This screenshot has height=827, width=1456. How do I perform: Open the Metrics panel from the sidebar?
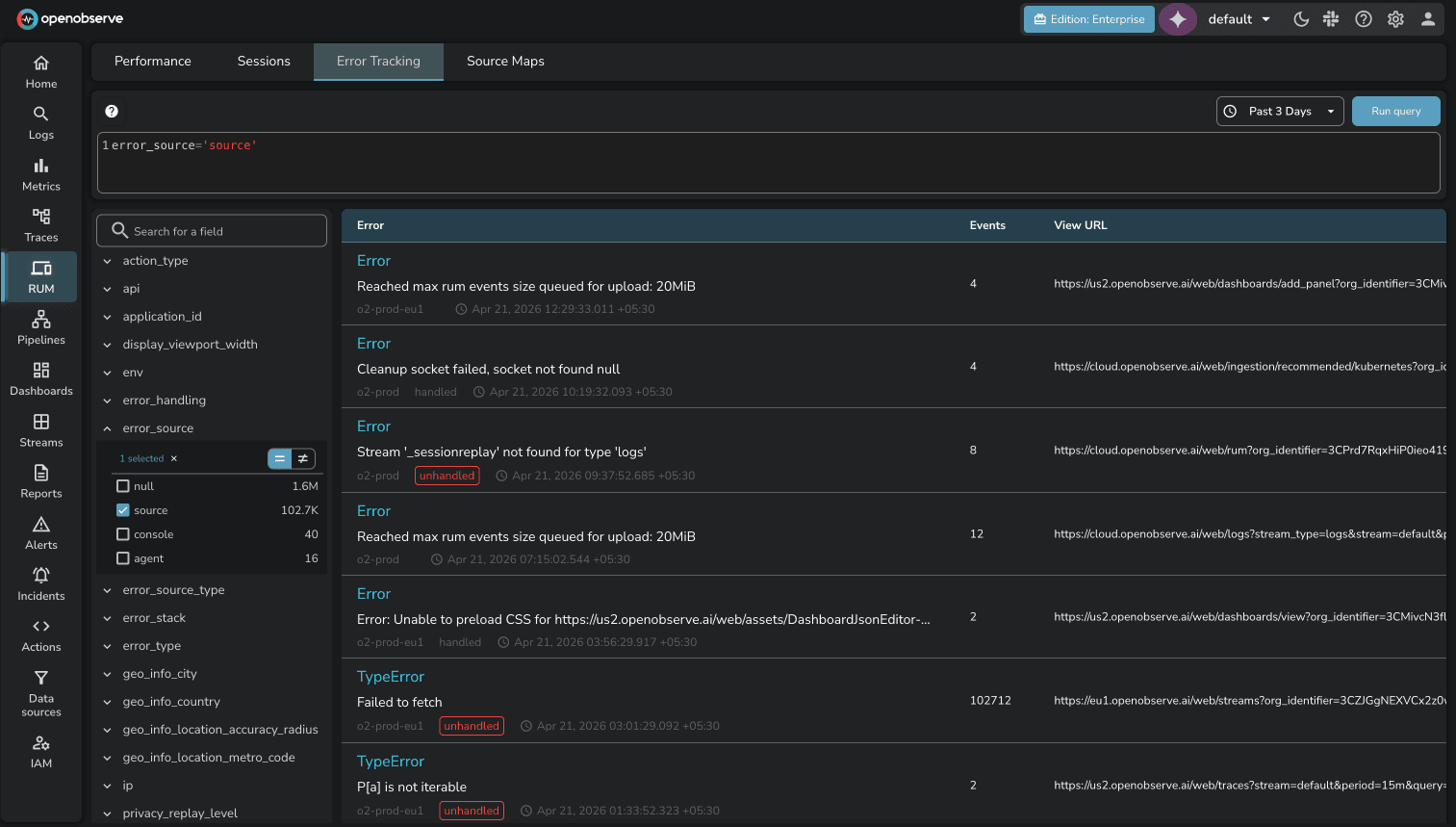tap(40, 174)
